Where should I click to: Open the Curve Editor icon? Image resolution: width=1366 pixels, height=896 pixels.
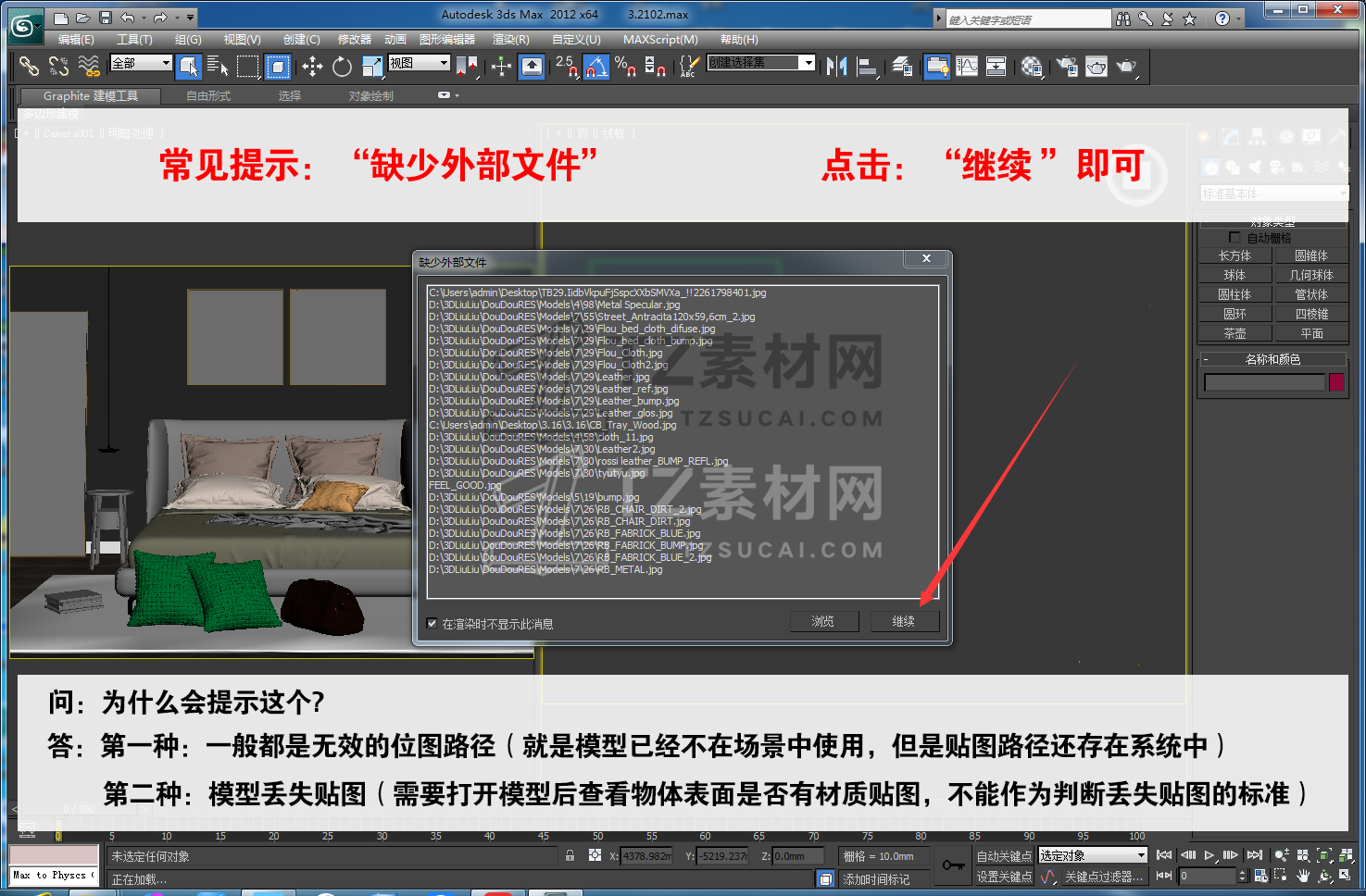pos(967,66)
